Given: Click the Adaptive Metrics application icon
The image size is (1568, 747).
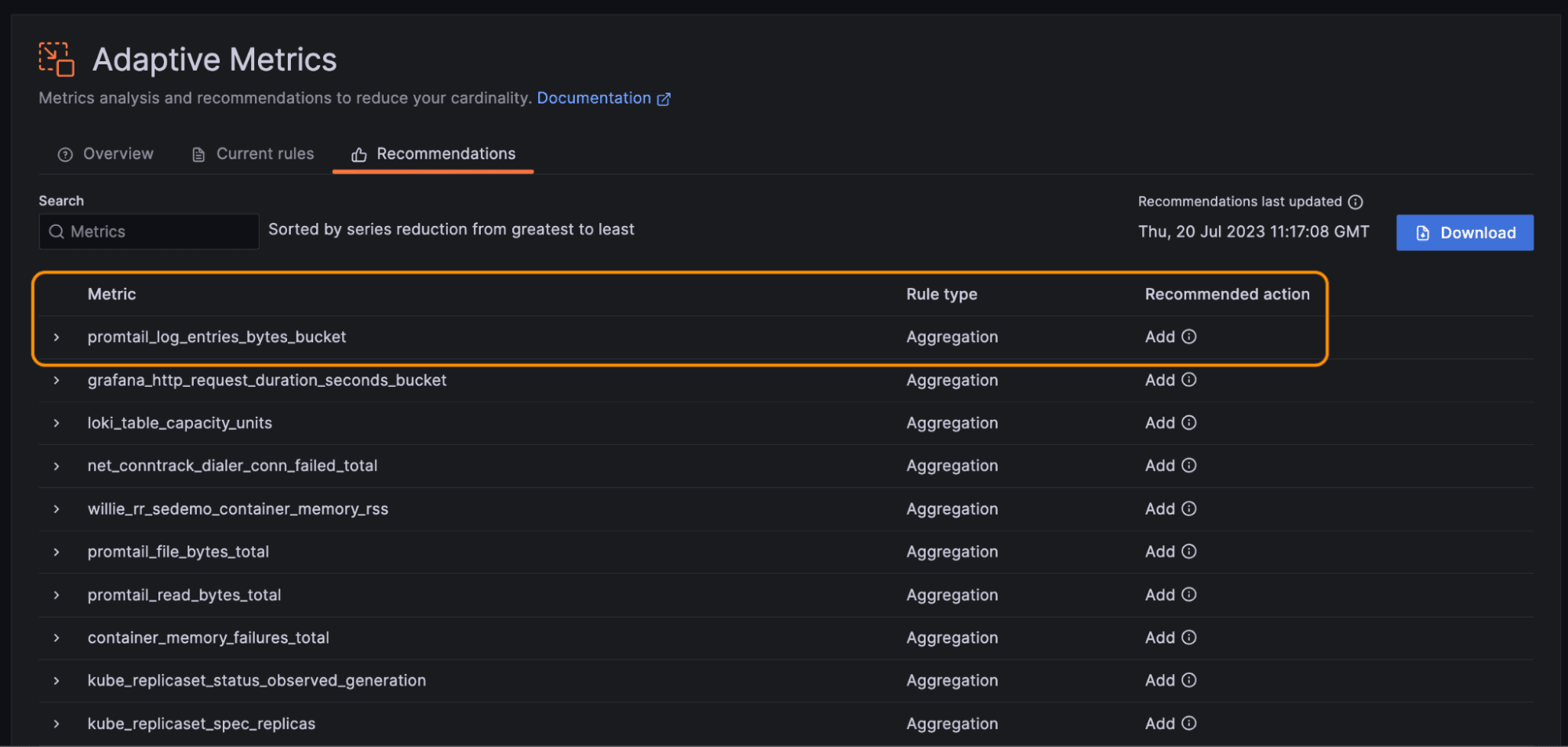Looking at the screenshot, I should [x=55, y=58].
